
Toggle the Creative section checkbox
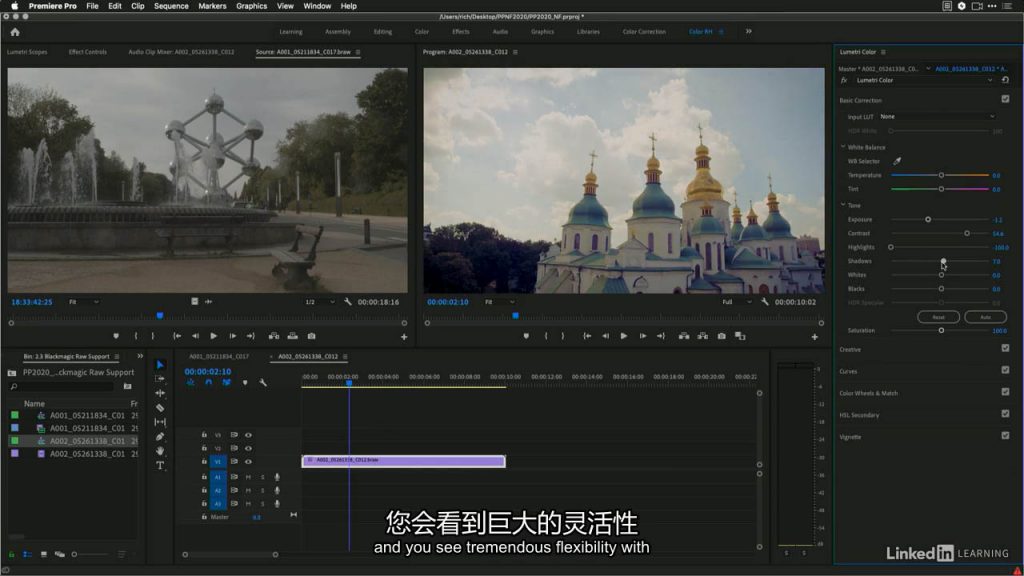click(1005, 348)
